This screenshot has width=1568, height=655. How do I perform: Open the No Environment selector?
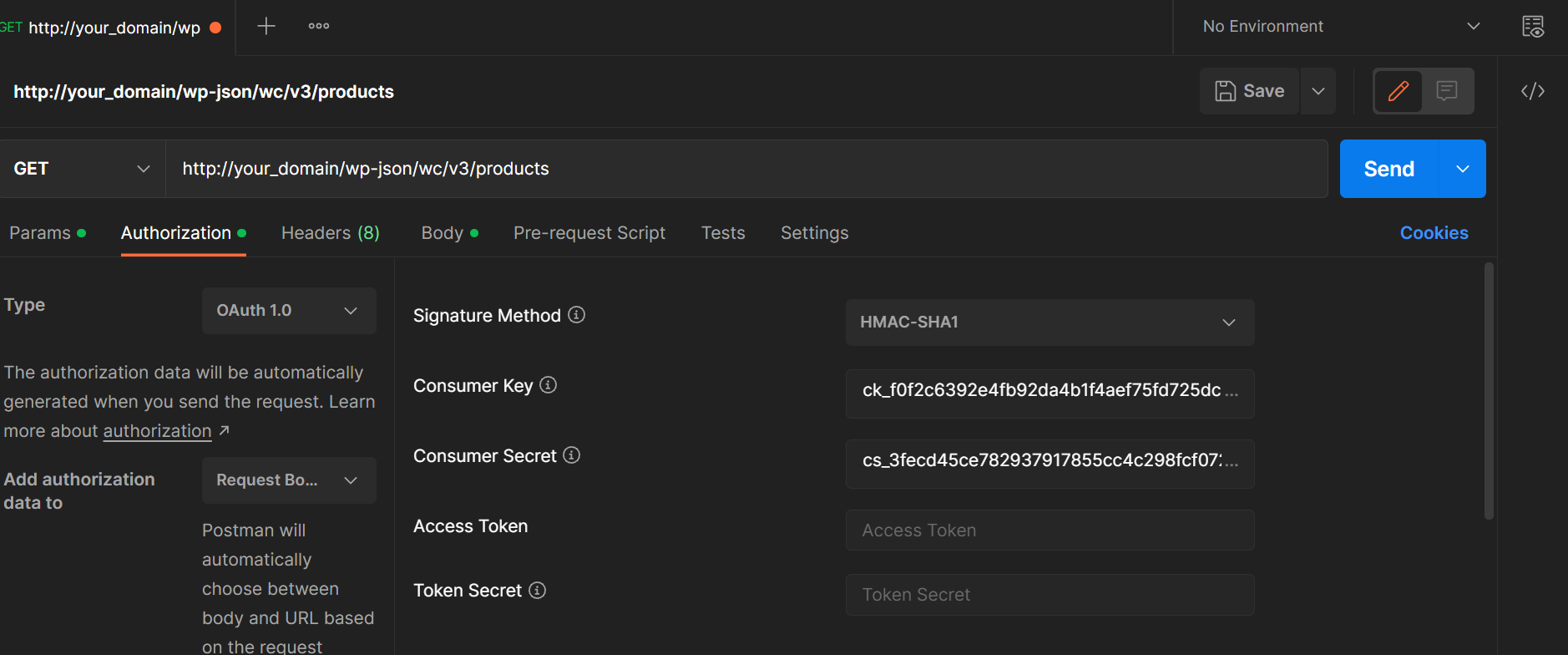click(1341, 27)
